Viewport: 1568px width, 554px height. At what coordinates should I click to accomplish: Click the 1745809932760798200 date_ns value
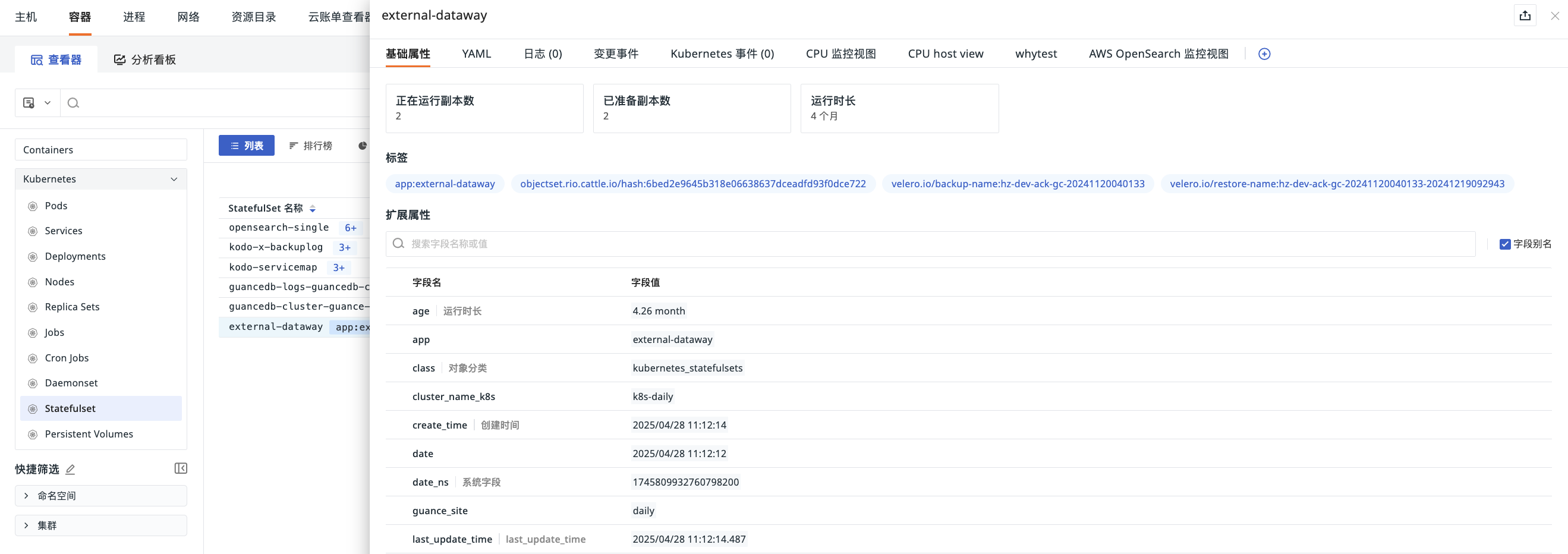[685, 482]
